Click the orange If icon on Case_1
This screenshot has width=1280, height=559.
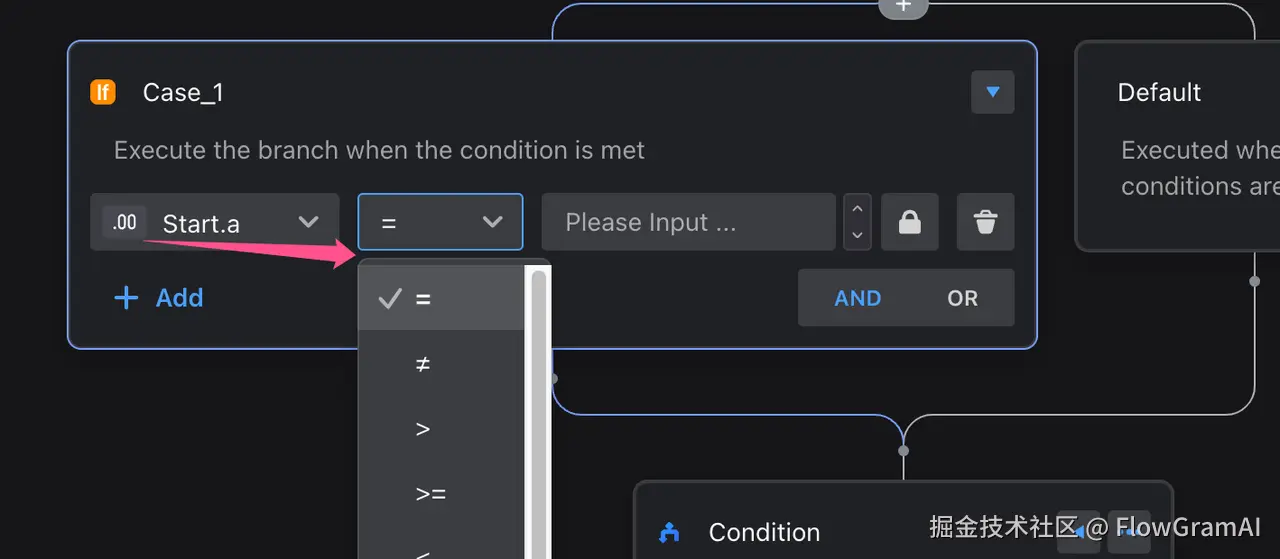[103, 93]
